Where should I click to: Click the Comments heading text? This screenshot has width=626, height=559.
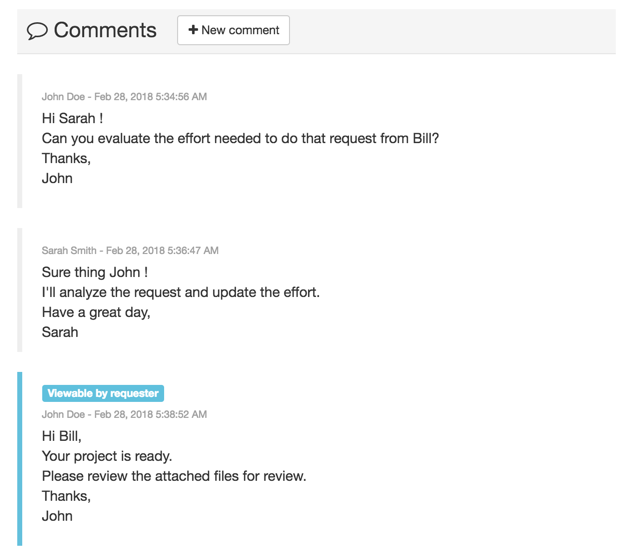tap(105, 30)
